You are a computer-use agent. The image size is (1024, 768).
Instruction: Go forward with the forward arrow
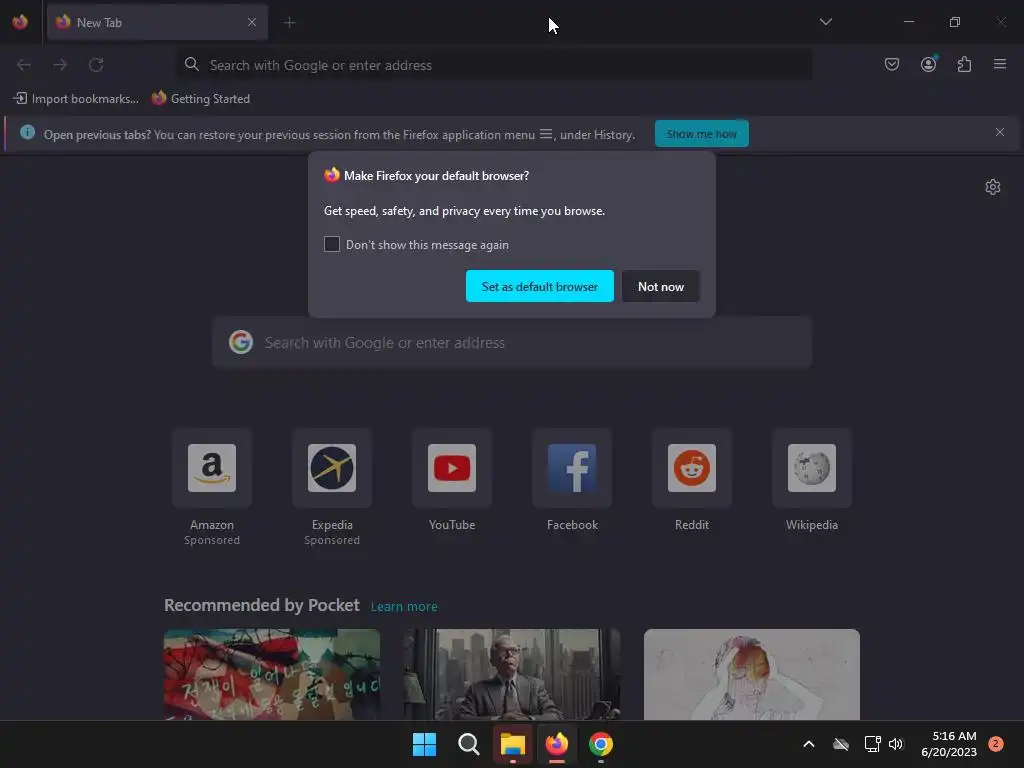click(x=60, y=65)
